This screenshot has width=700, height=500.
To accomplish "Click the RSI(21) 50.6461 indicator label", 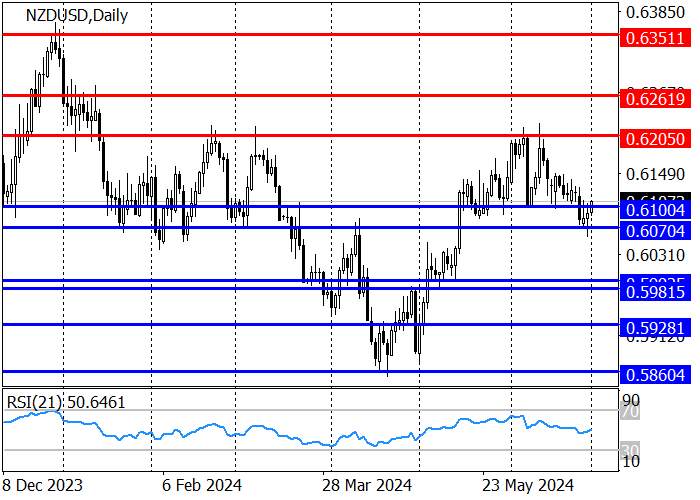I will [66, 402].
